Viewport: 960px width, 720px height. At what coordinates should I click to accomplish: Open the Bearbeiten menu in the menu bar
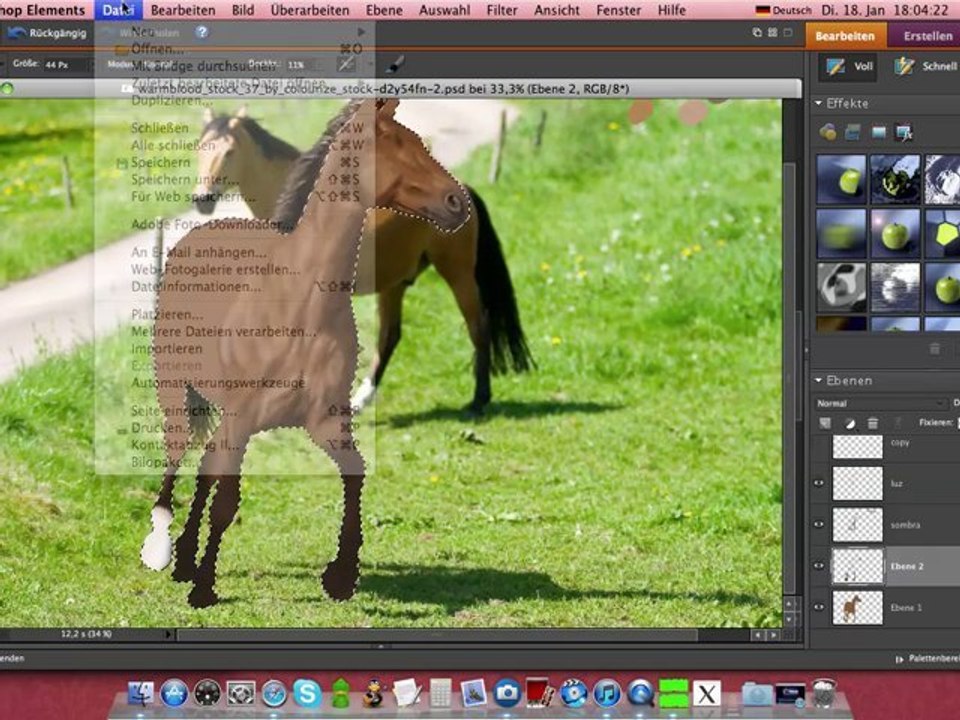(x=183, y=10)
